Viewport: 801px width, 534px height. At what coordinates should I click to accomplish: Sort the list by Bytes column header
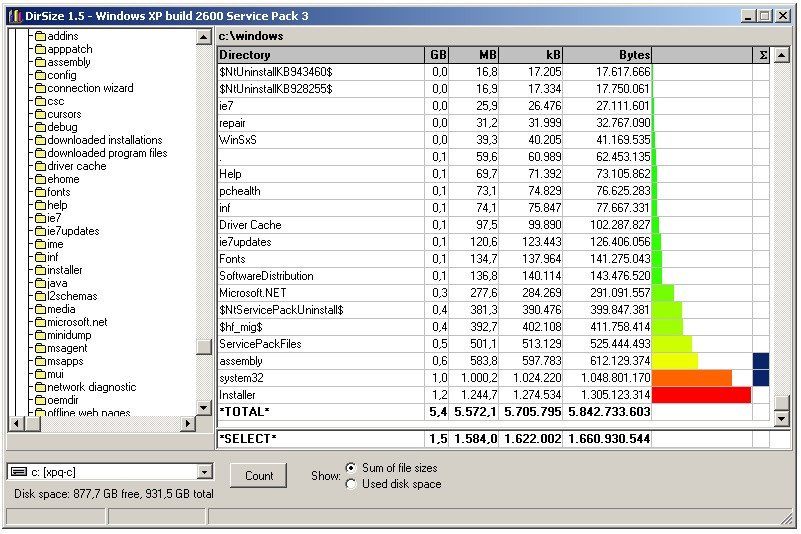(607, 55)
